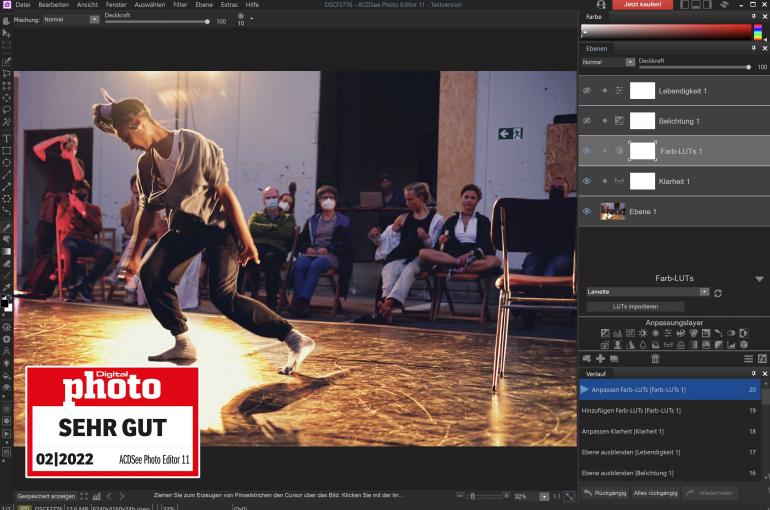770x510 pixels.
Task: Select the Eraser tool
Action: tap(6, 264)
